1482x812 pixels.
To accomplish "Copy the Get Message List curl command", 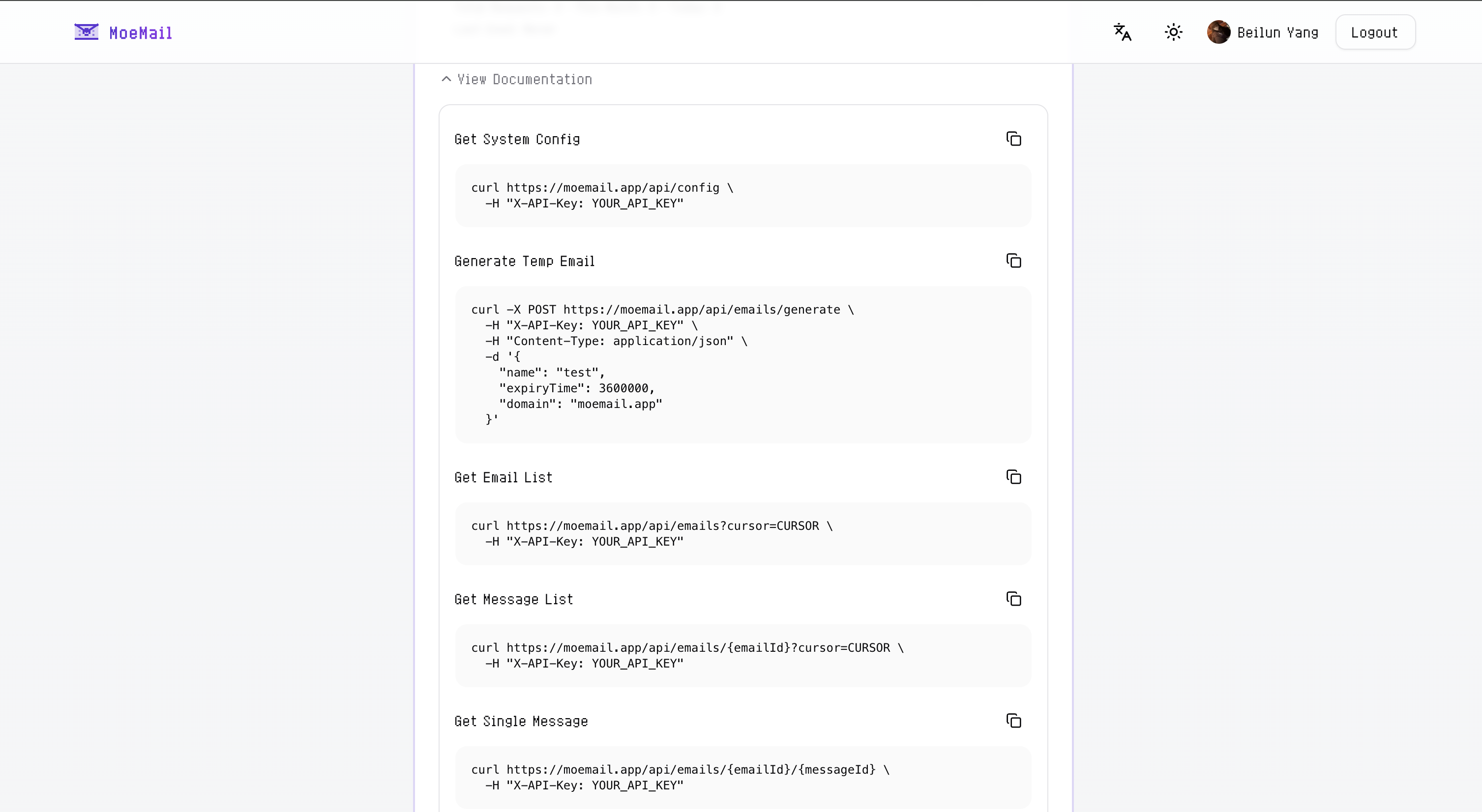I will point(1013,599).
